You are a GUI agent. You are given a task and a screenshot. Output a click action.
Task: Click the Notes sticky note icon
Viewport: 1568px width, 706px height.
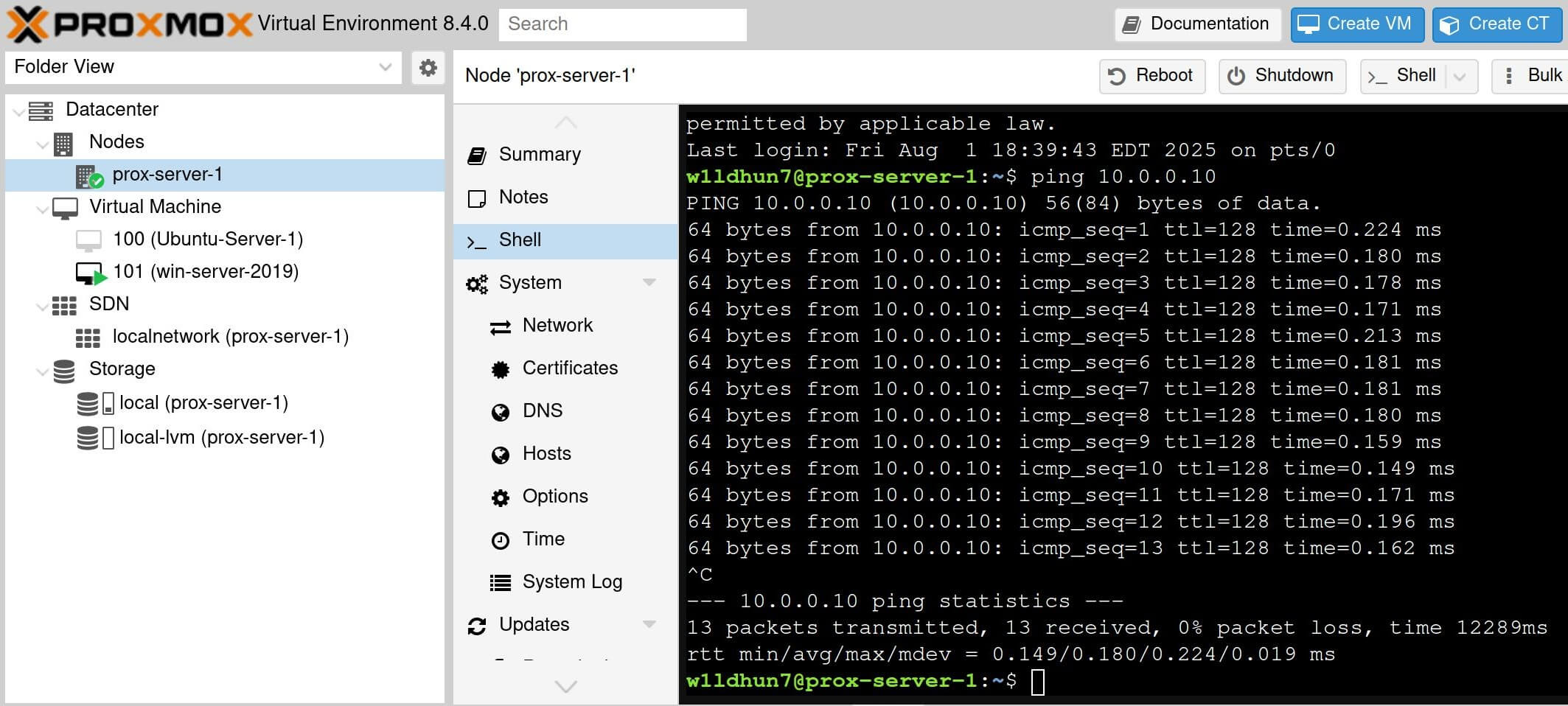(477, 198)
